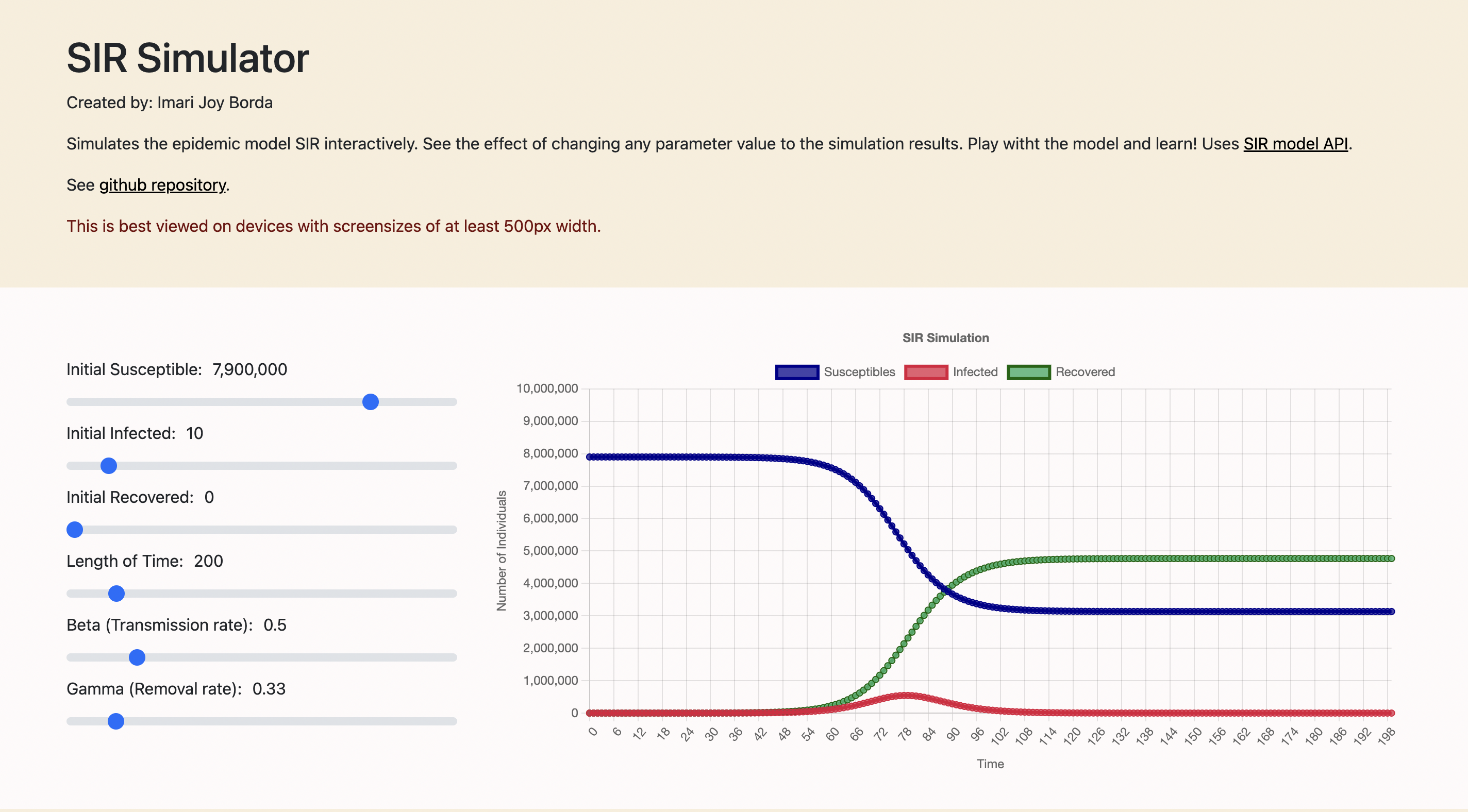
Task: Click the 'SIR Simulation' chart title
Action: [x=945, y=338]
